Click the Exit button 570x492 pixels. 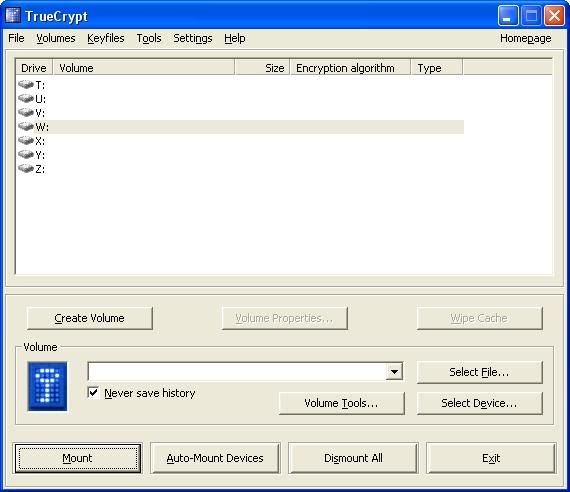(x=491, y=458)
